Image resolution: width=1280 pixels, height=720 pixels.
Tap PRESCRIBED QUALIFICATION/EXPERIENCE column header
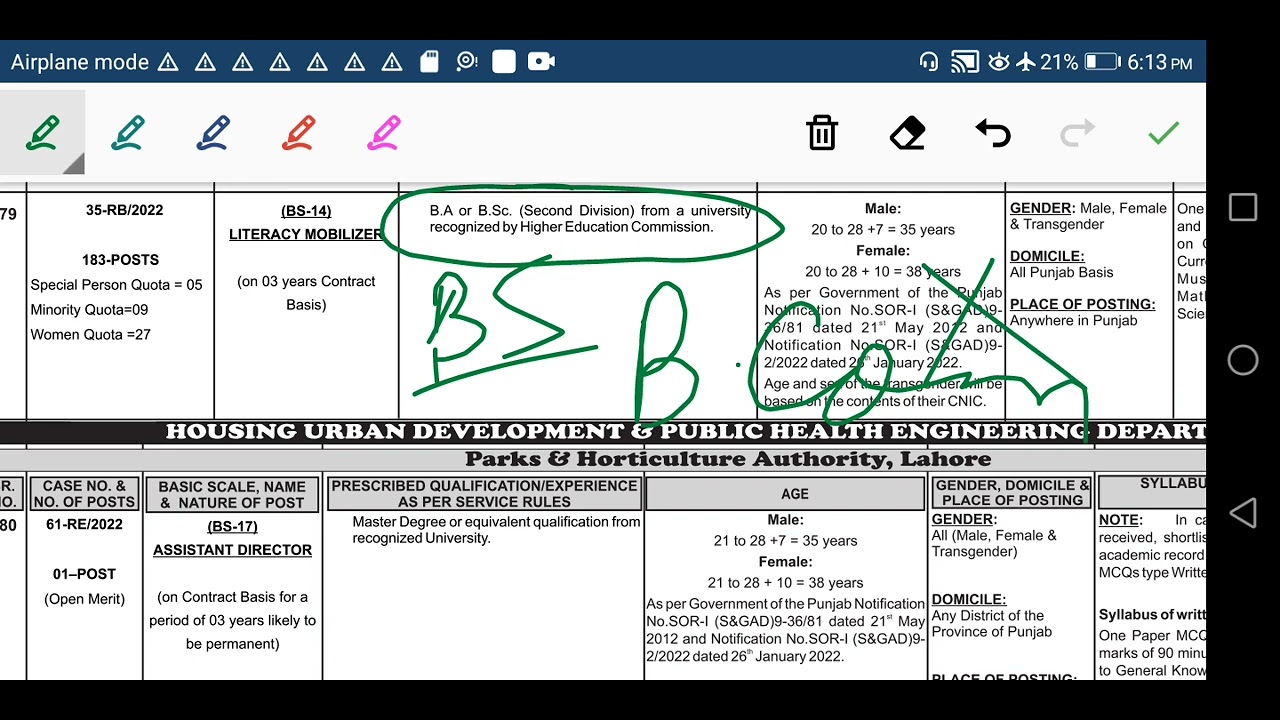coord(484,493)
